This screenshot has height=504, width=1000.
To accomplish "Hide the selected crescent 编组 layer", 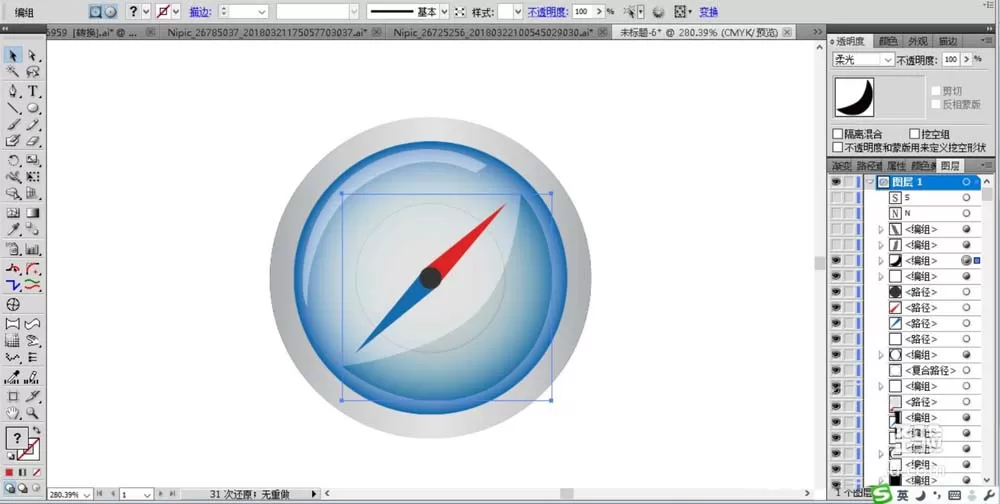I will (x=835, y=260).
